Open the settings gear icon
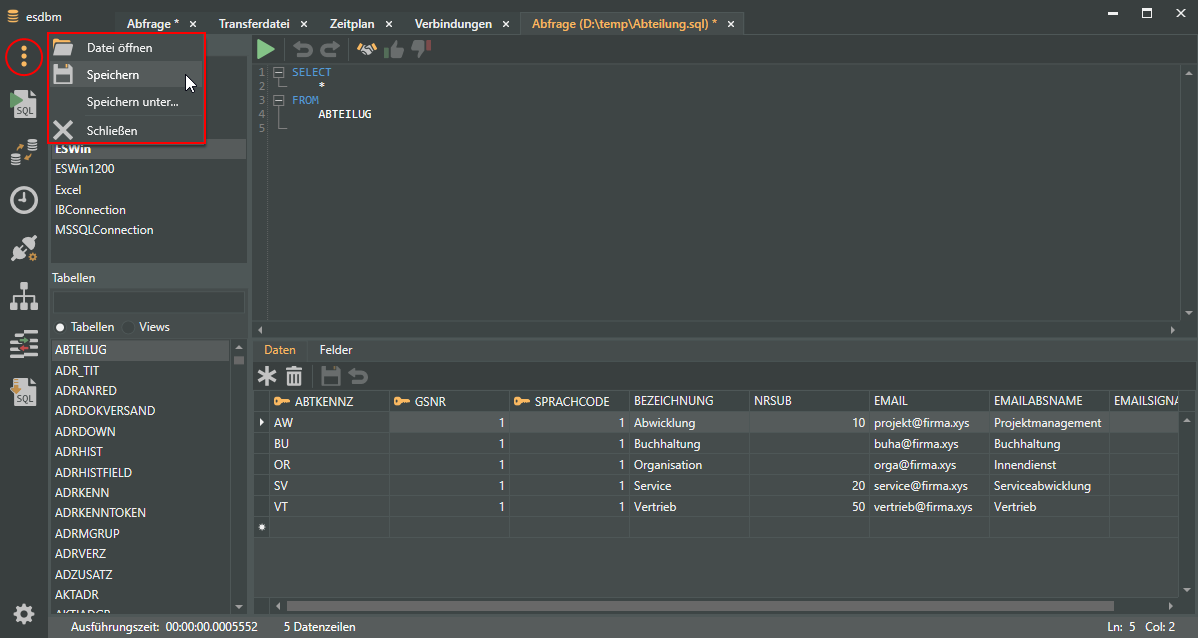Screen dimensions: 1198x638 [x=24, y=614]
